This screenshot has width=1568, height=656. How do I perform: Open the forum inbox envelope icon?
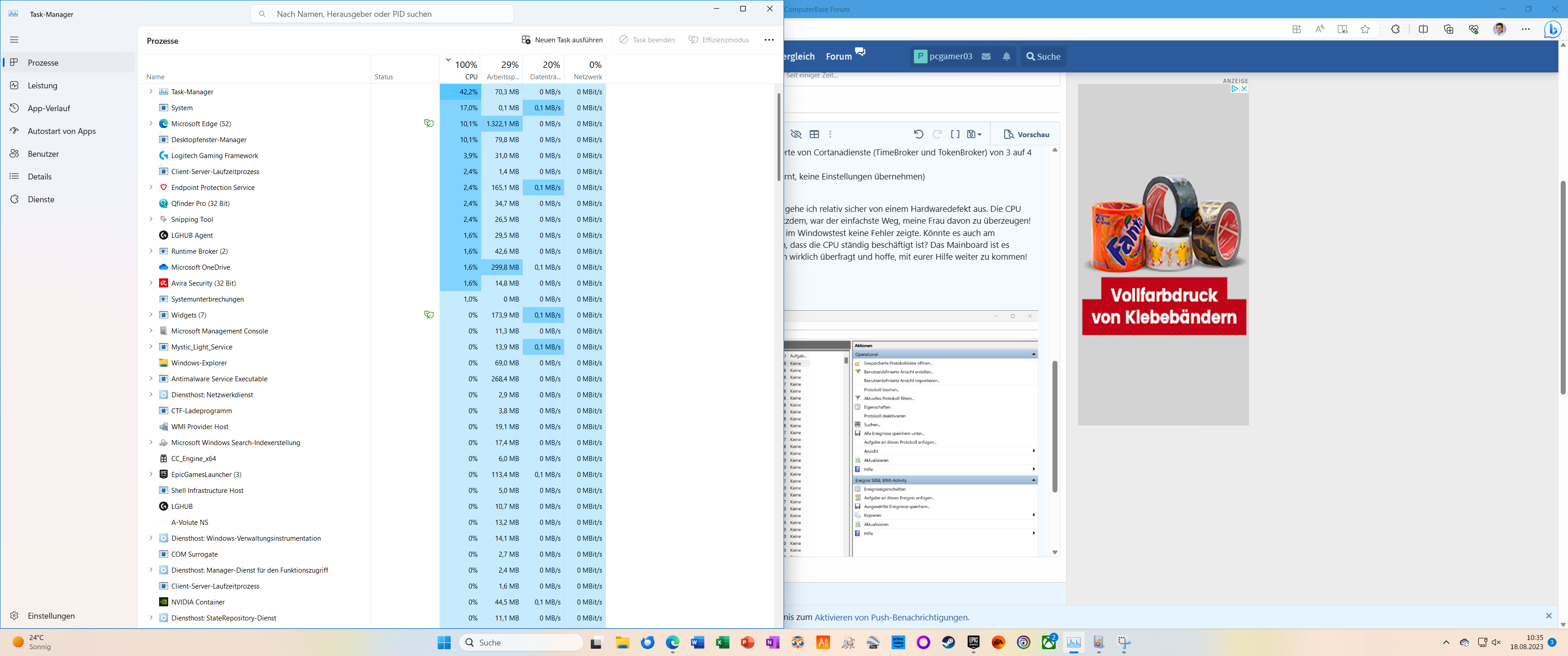[x=986, y=56]
